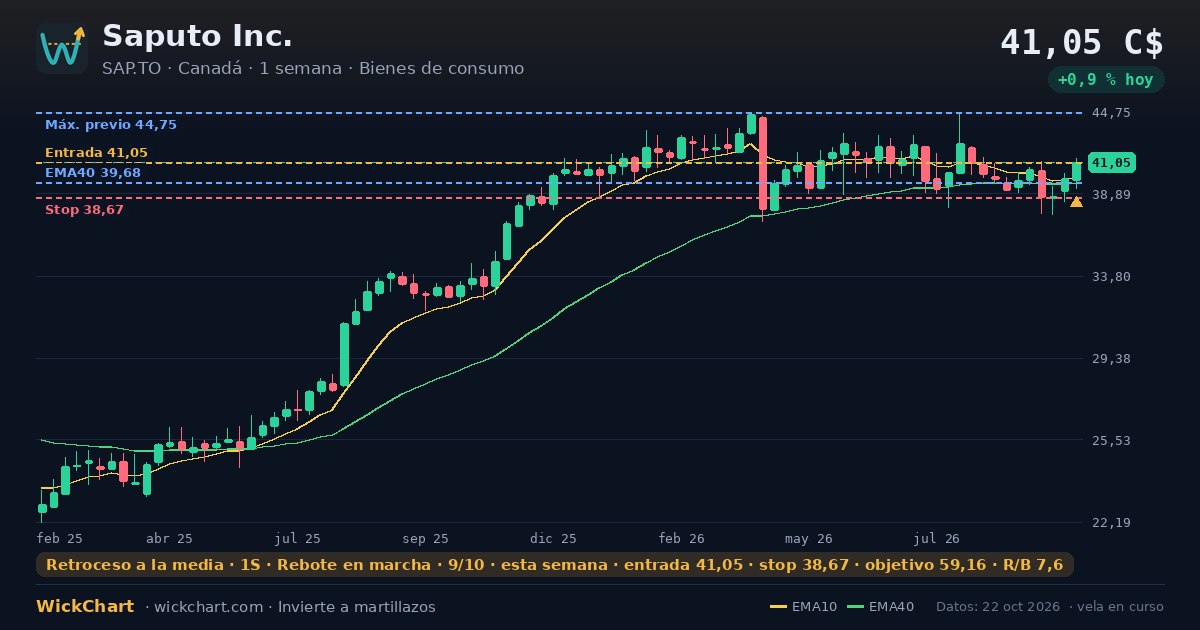Click the 'dic 25' date axis label

pos(554,538)
